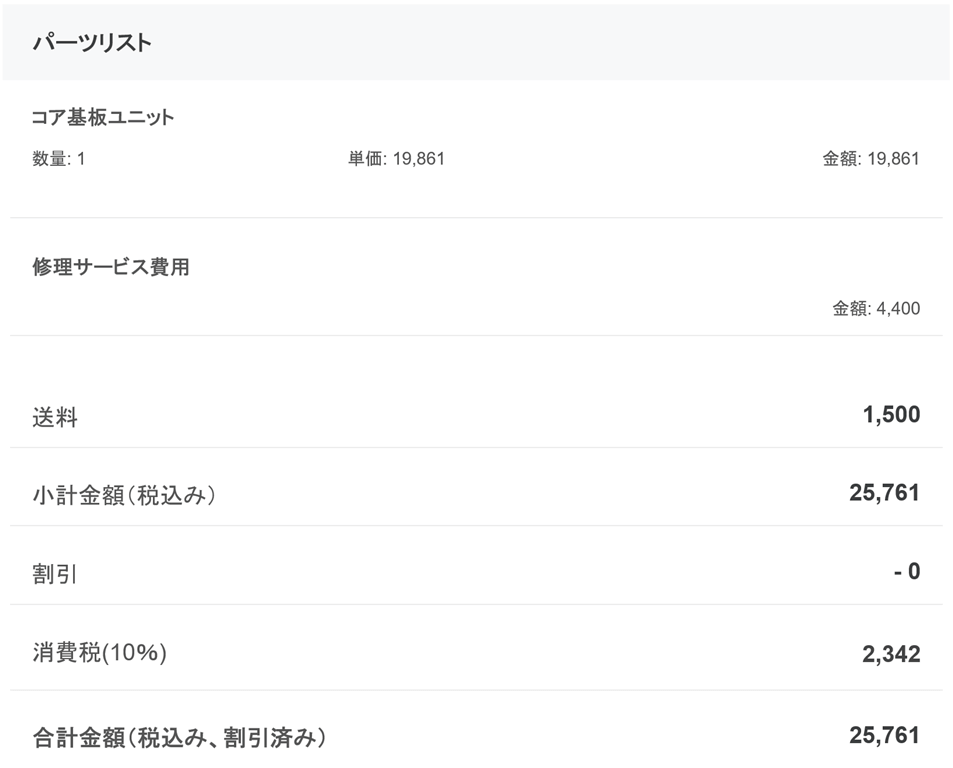Select the コア基板ユニット item name
The image size is (953, 768).
pos(103,117)
